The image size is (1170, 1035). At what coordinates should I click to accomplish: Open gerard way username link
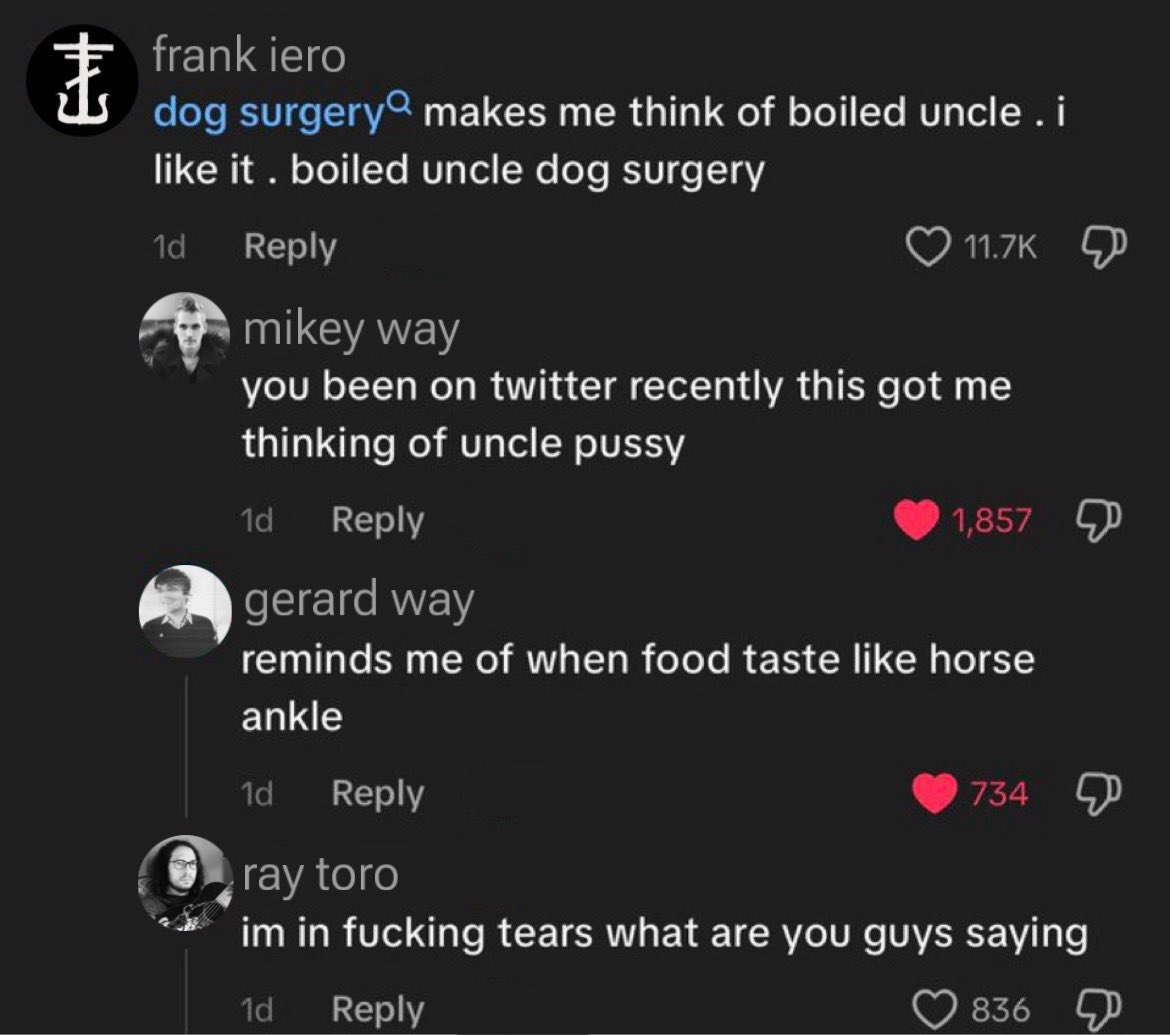point(358,601)
